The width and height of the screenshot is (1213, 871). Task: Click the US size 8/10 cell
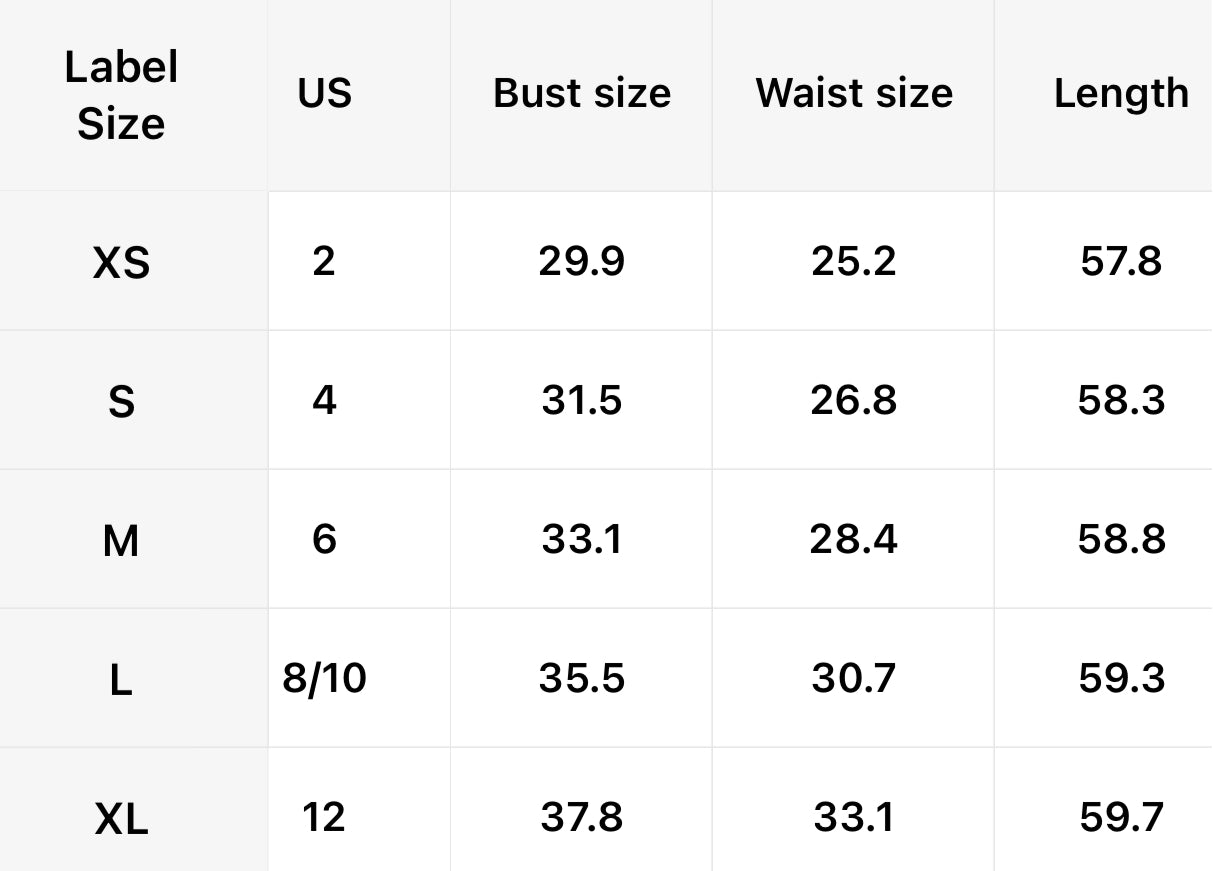[325, 678]
